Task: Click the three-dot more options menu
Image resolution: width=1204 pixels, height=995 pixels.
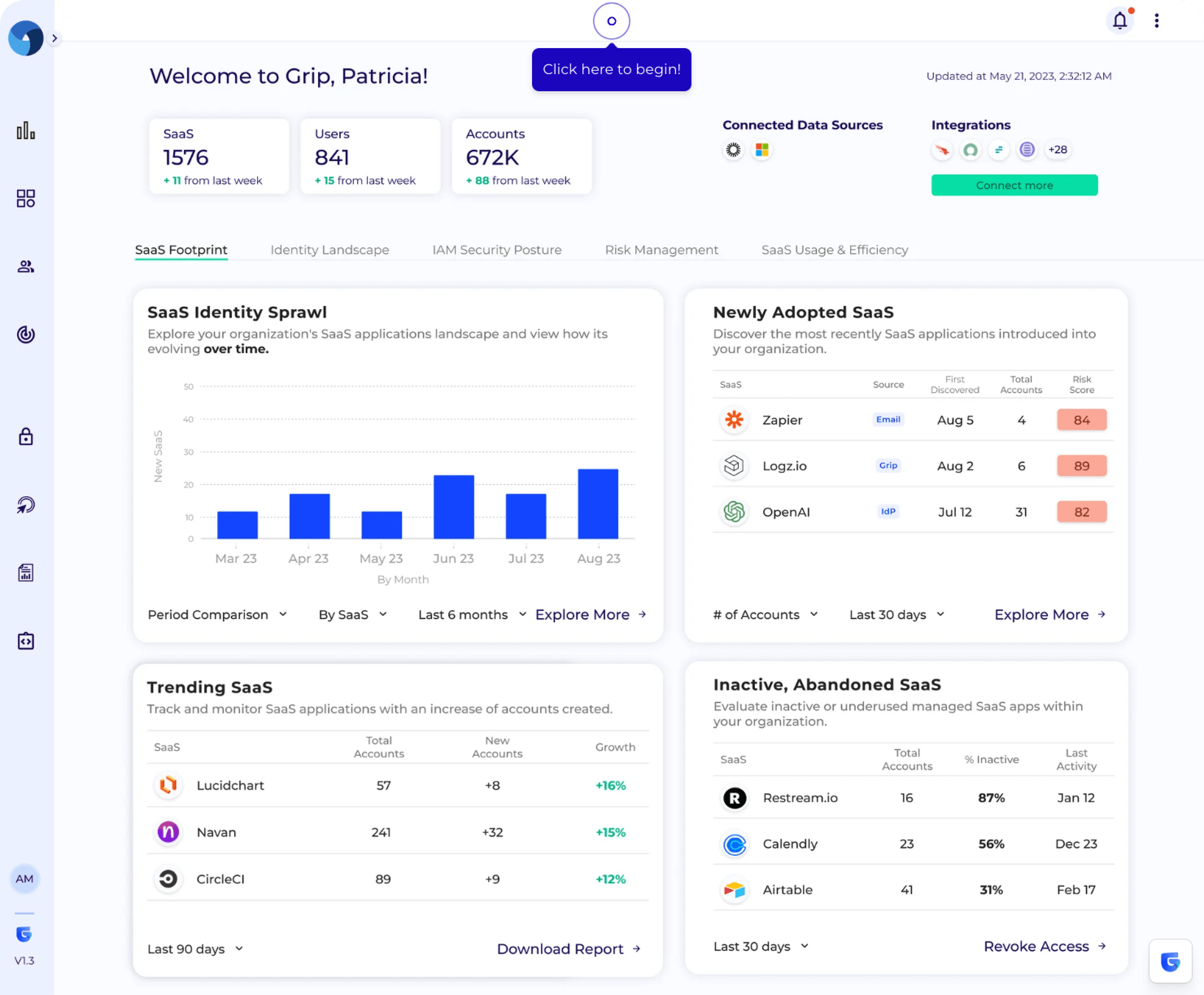Action: point(1156,21)
